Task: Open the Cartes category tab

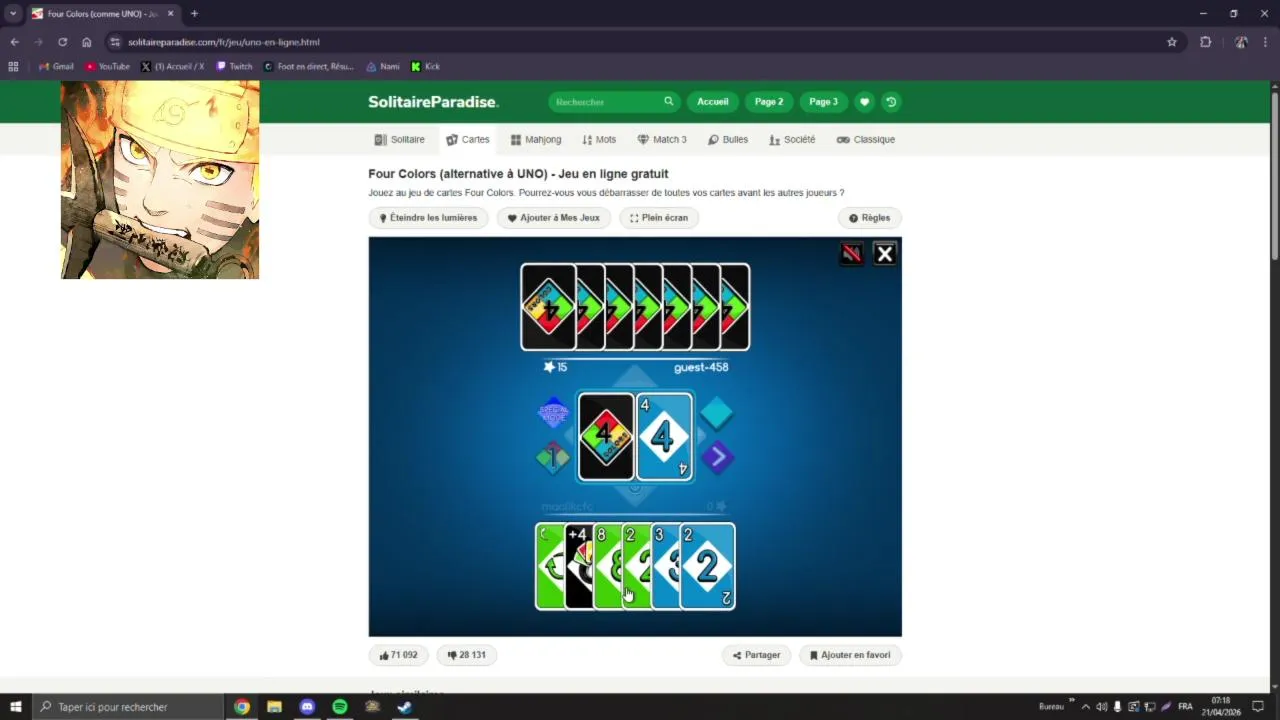Action: click(468, 140)
